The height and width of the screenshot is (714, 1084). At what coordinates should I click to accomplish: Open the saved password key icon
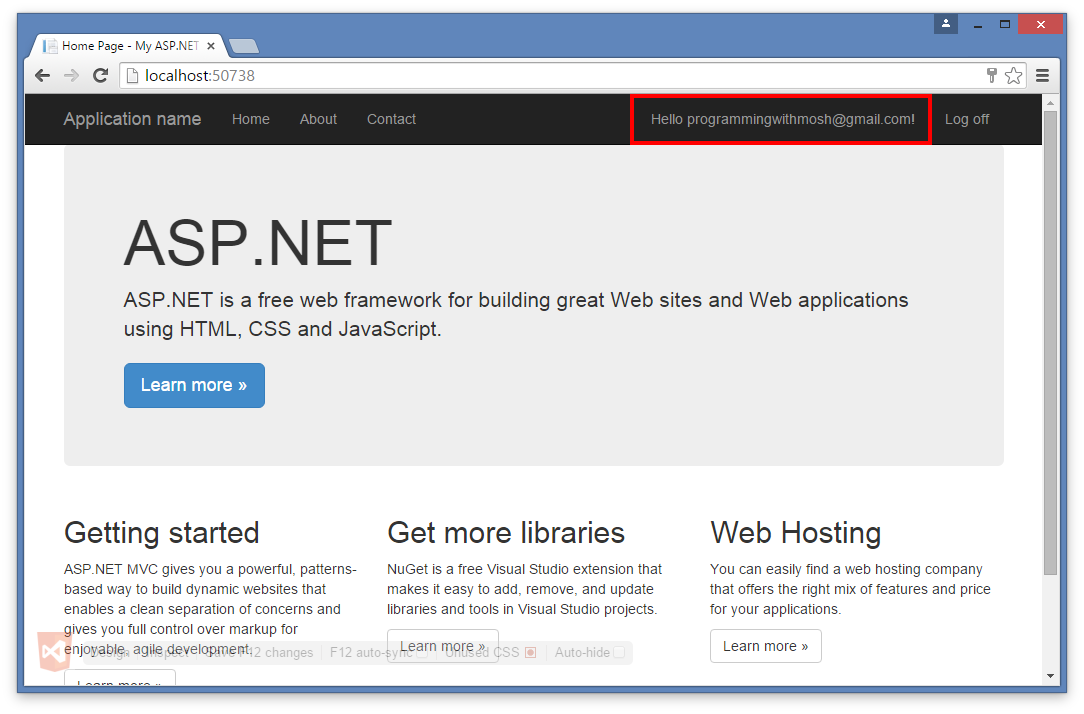(x=991, y=75)
